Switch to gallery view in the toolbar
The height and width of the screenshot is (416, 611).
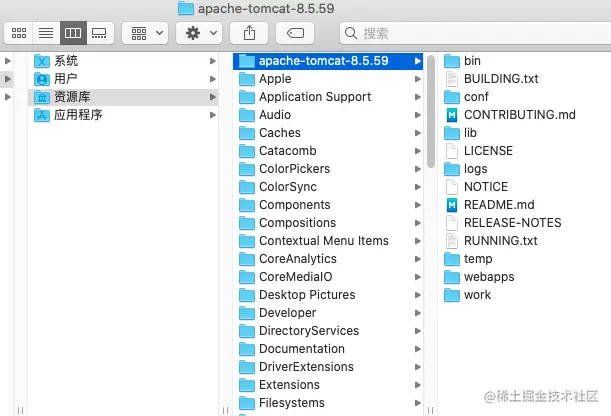[x=100, y=33]
